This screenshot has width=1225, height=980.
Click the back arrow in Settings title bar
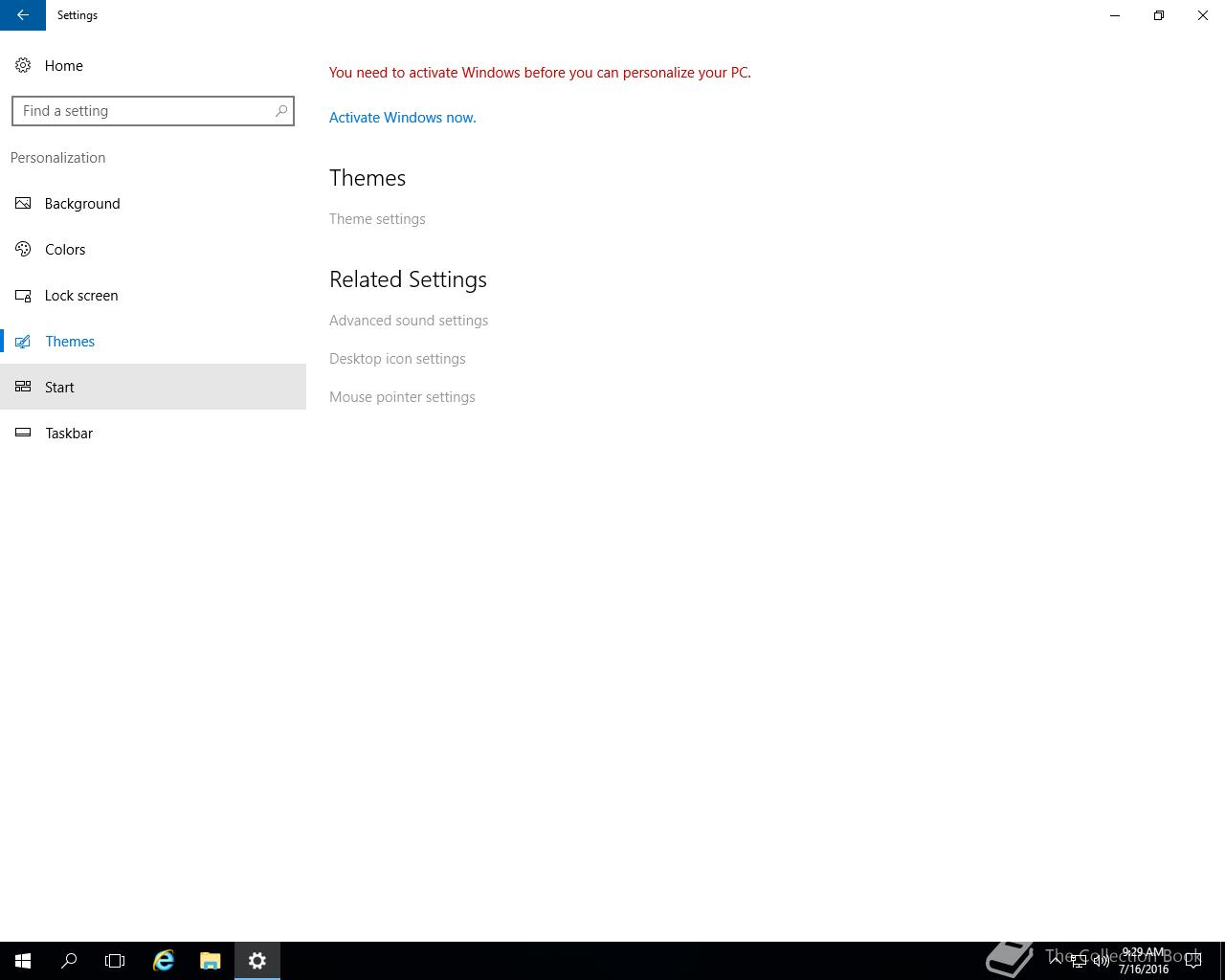pyautogui.click(x=23, y=15)
